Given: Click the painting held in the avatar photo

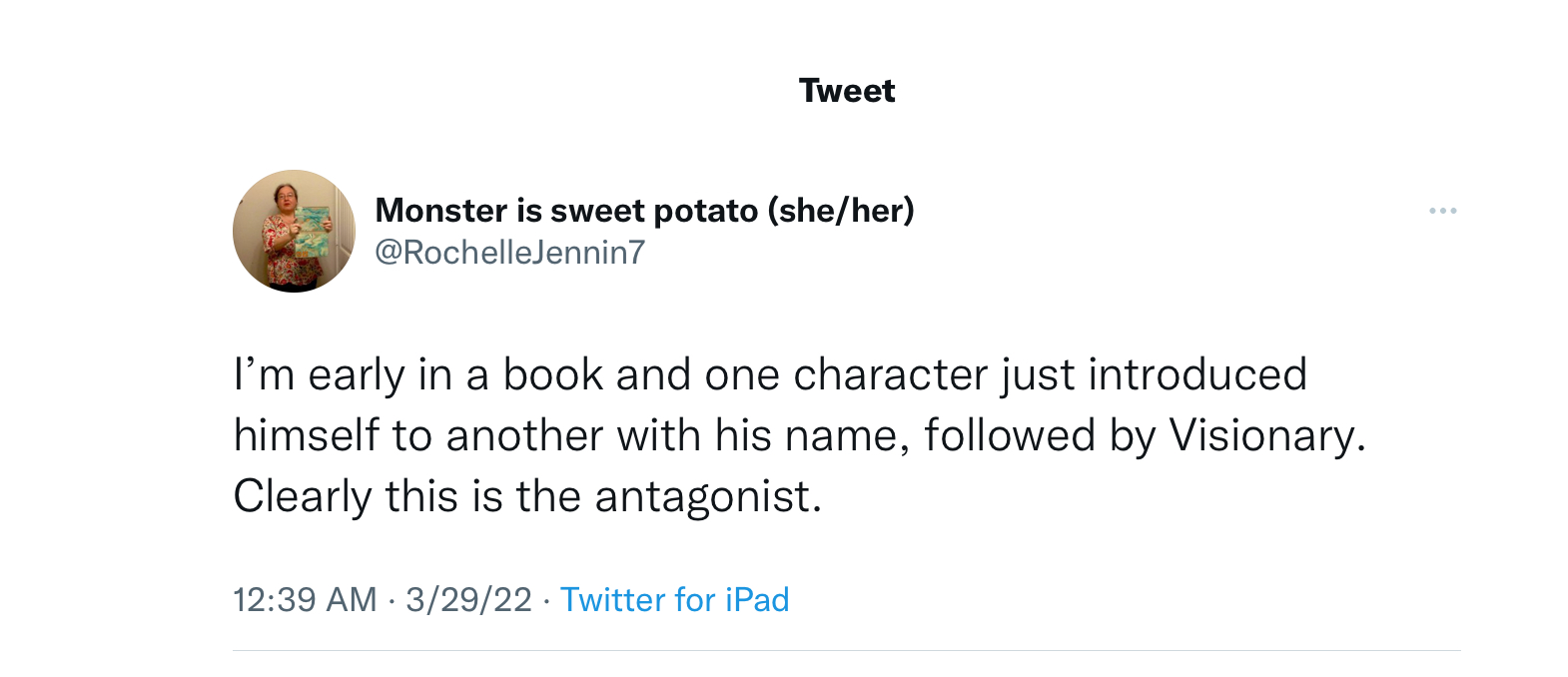Looking at the screenshot, I should [313, 232].
